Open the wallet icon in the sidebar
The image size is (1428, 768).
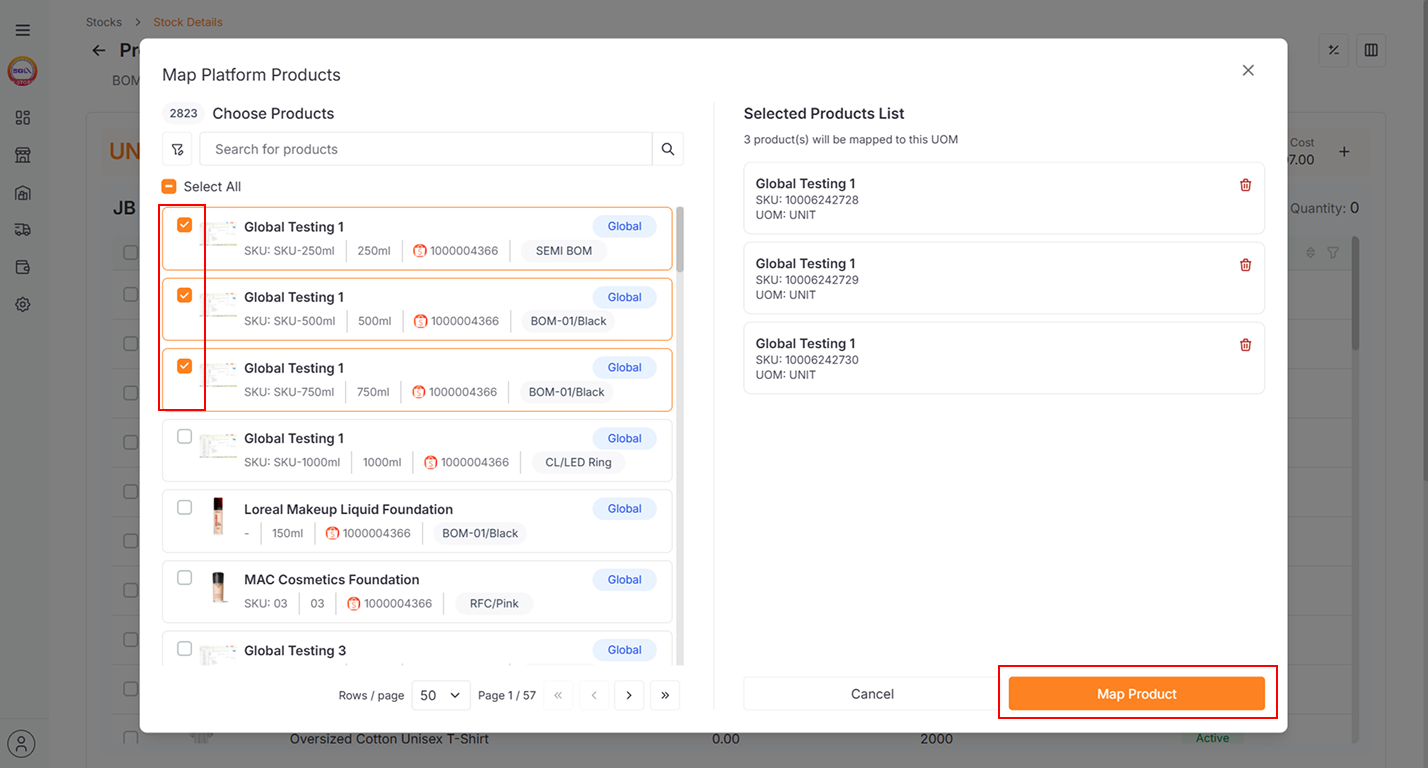(x=22, y=267)
